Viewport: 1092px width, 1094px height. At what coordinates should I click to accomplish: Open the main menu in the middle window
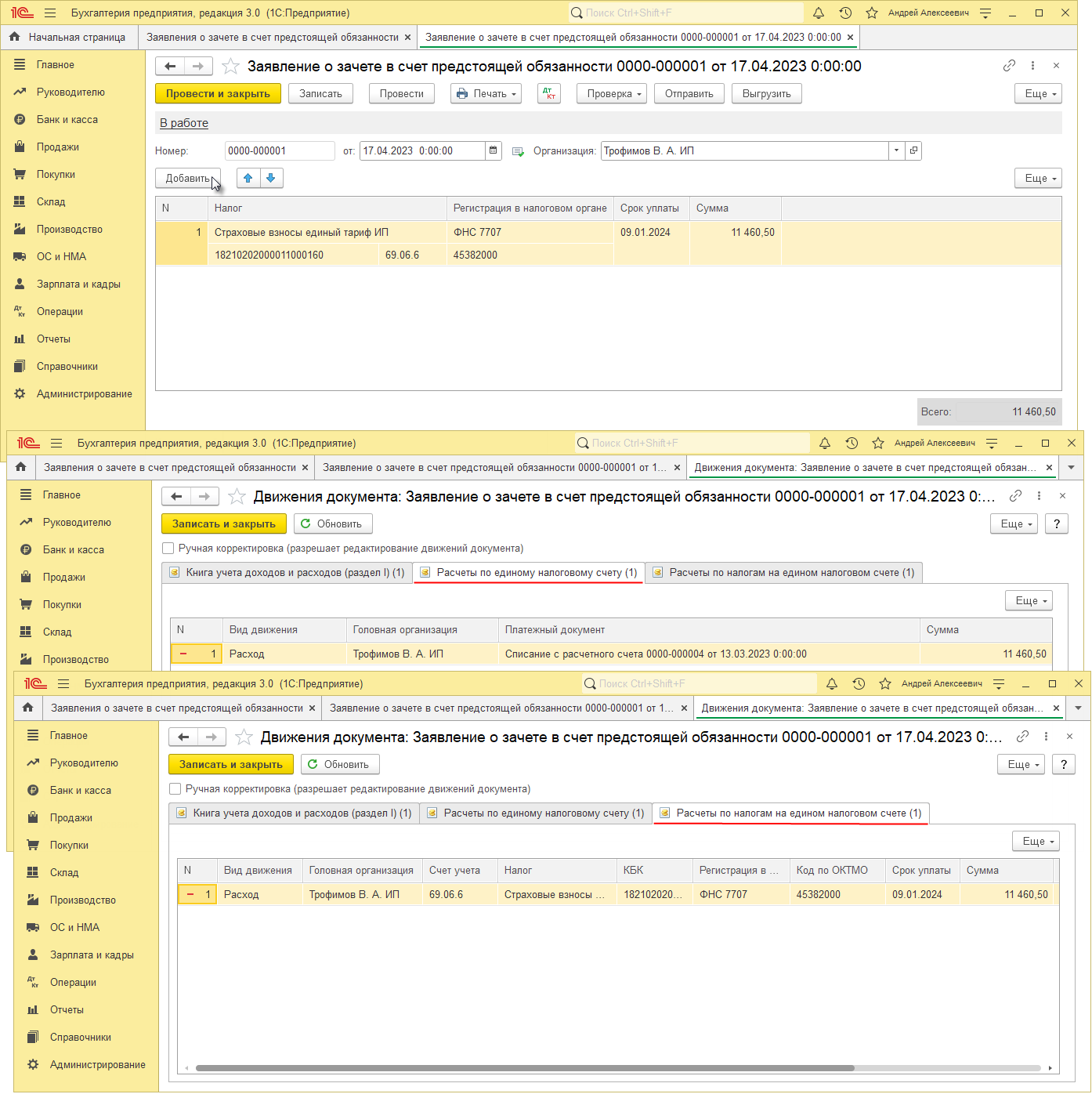[x=56, y=444]
